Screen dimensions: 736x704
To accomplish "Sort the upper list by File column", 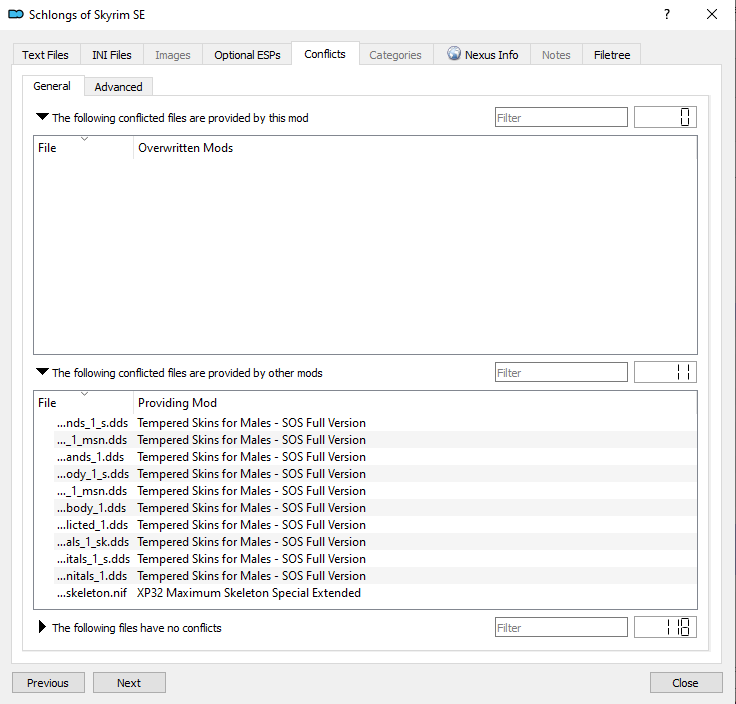I will (x=84, y=148).
